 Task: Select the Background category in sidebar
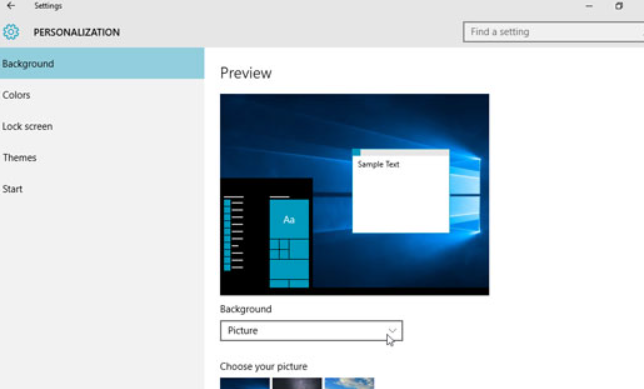point(102,63)
